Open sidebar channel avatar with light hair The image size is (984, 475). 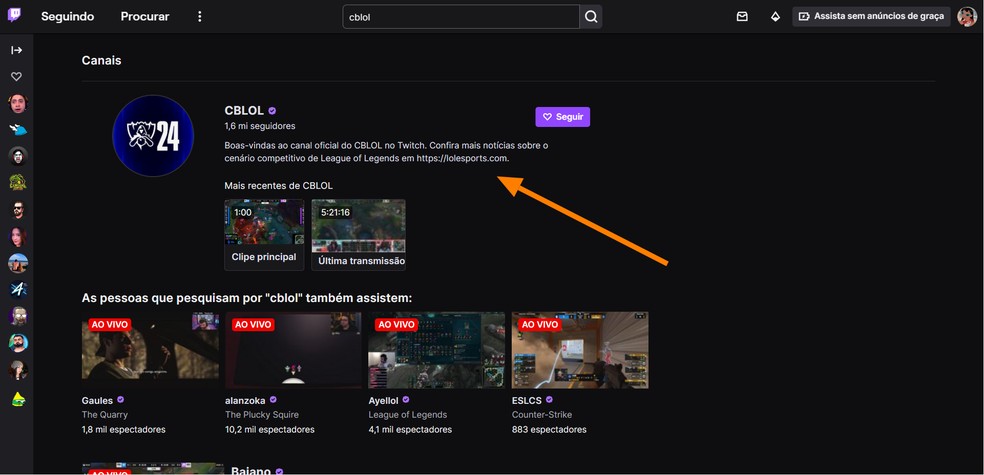click(x=18, y=370)
